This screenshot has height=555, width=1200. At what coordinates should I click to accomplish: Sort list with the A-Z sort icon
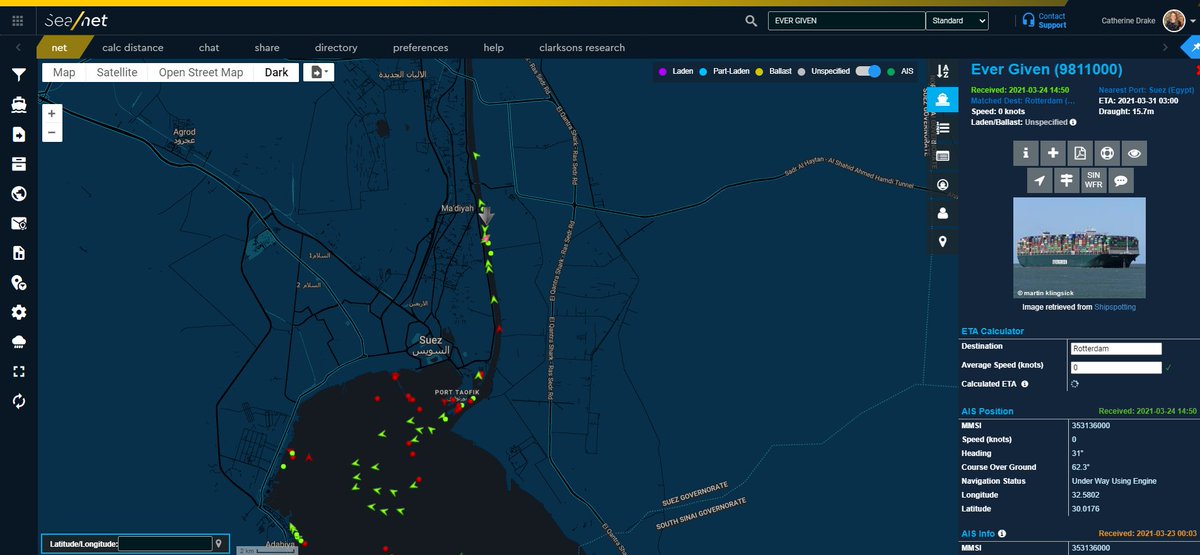click(942, 71)
